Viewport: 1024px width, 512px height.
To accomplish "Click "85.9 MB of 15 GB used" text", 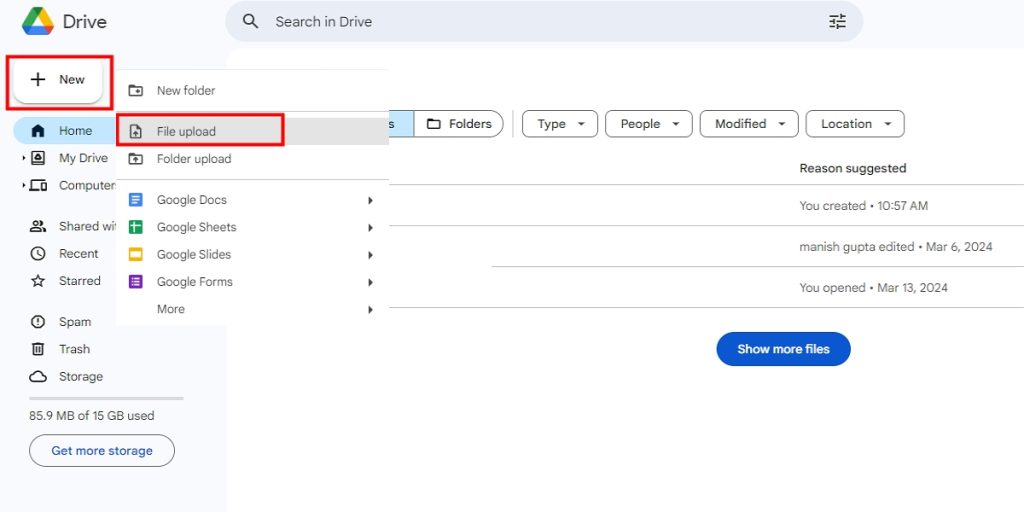I will pyautogui.click(x=92, y=415).
